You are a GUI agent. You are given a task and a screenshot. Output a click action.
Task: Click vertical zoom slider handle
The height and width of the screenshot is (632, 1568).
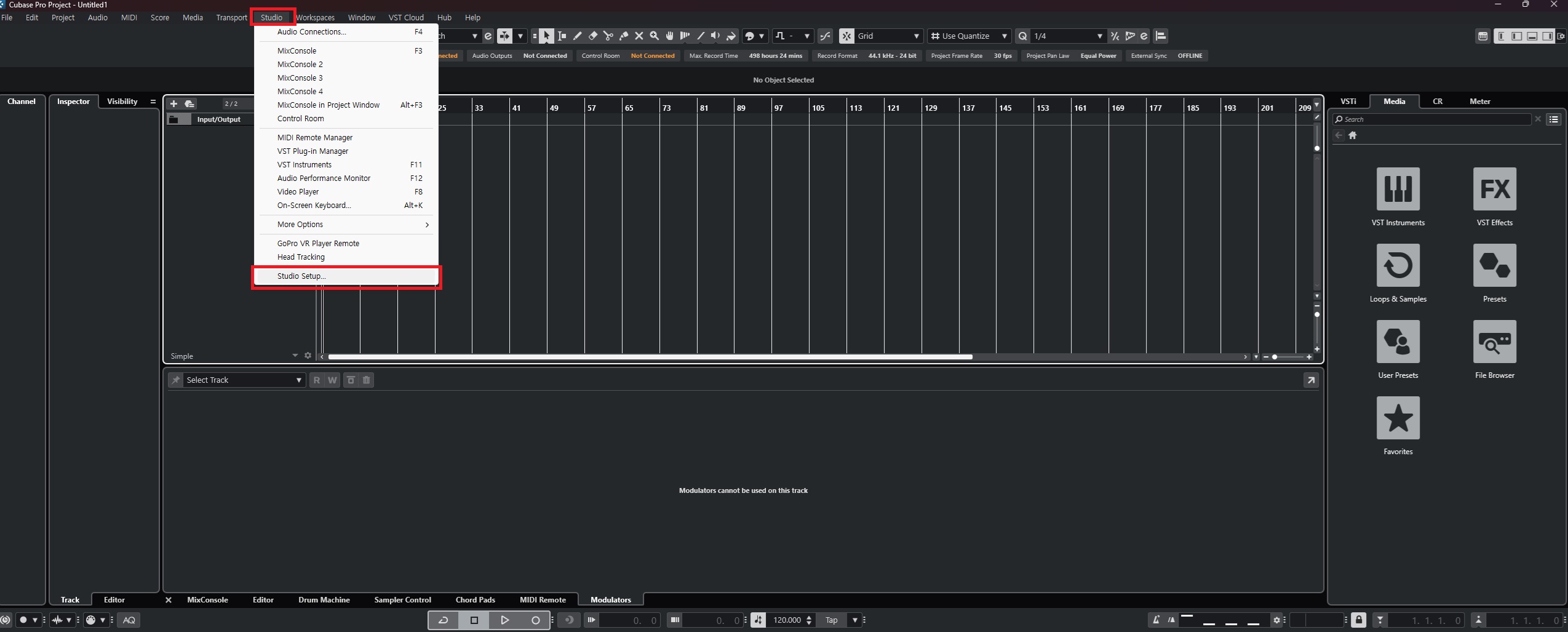pos(1317,314)
